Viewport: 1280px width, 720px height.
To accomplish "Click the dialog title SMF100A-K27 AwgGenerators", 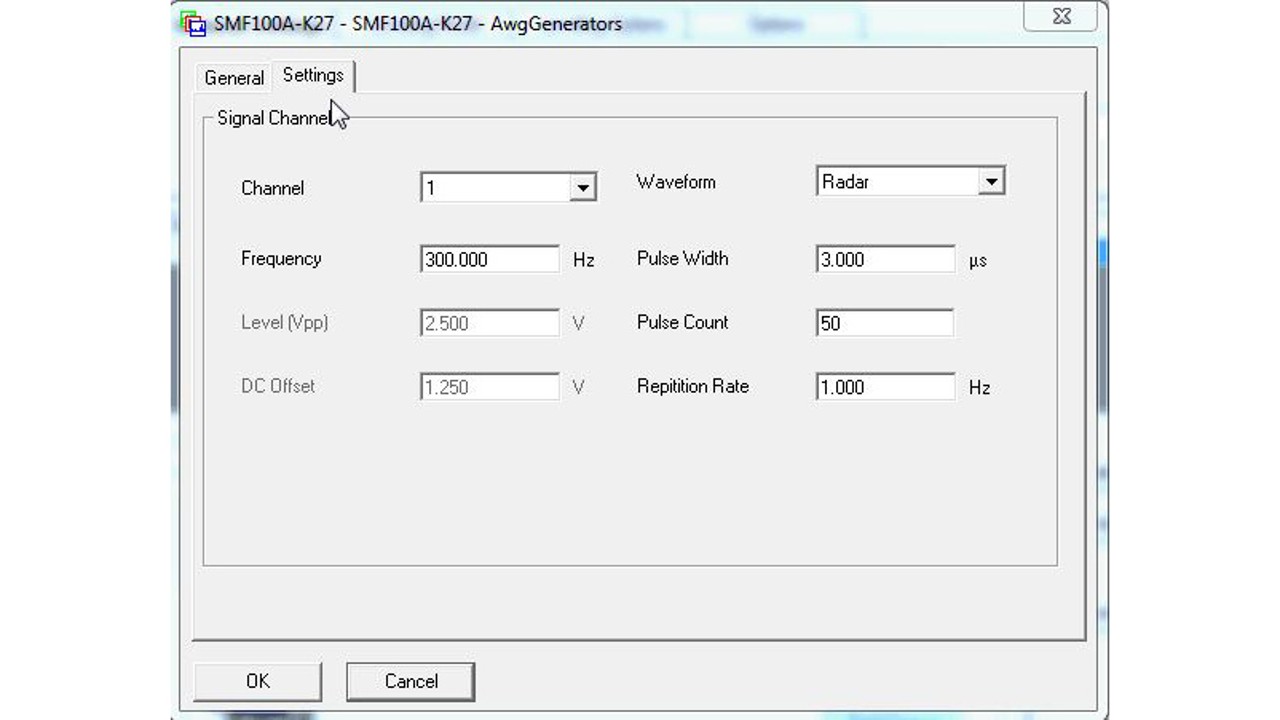I will 418,23.
